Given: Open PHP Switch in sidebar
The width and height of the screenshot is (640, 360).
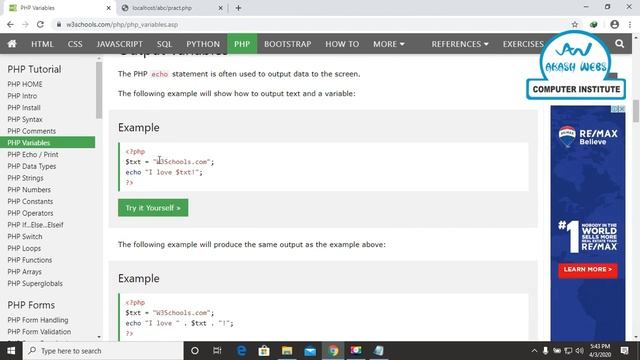Looking at the screenshot, I should 25,237.
